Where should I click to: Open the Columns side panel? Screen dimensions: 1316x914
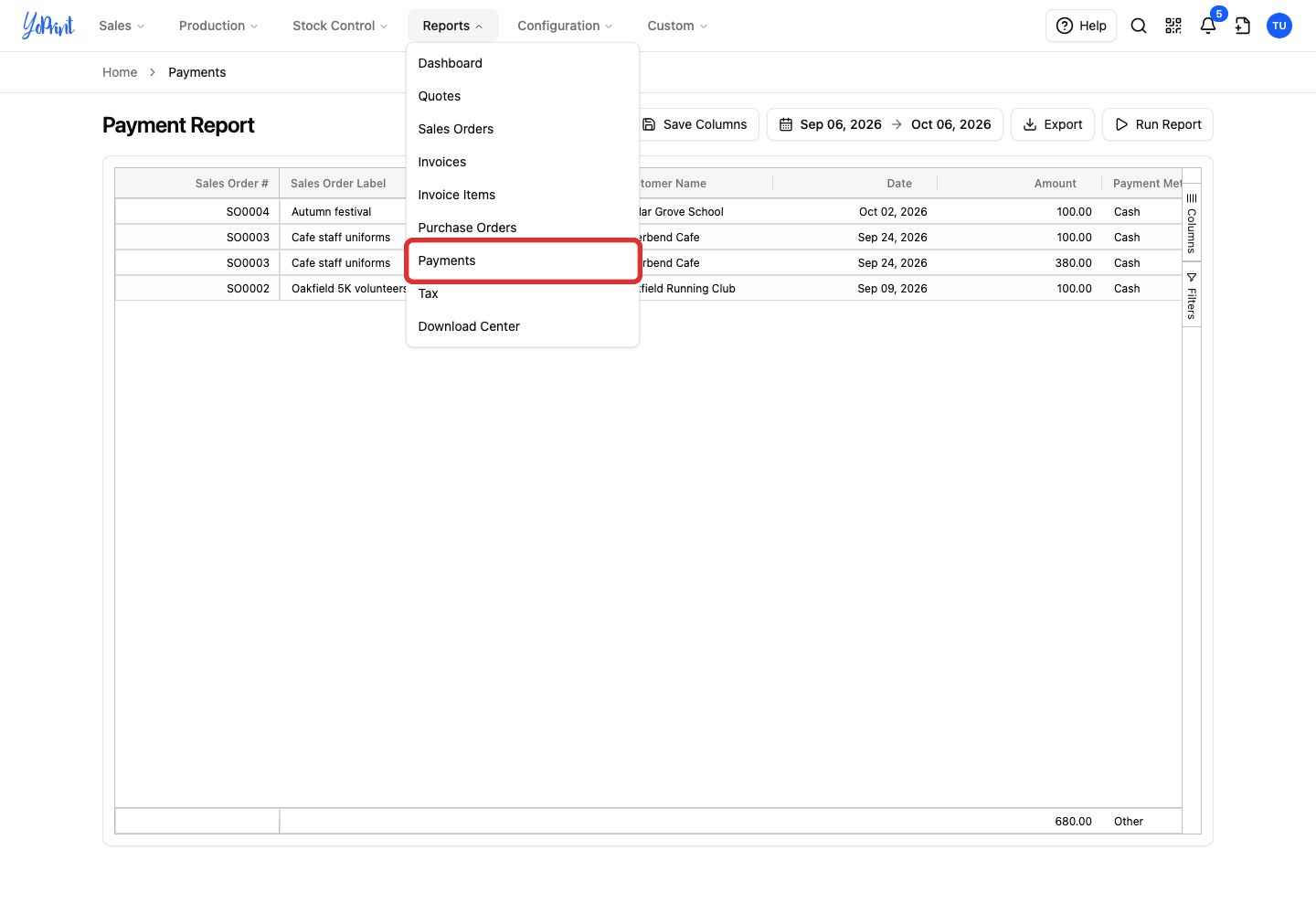[1192, 222]
